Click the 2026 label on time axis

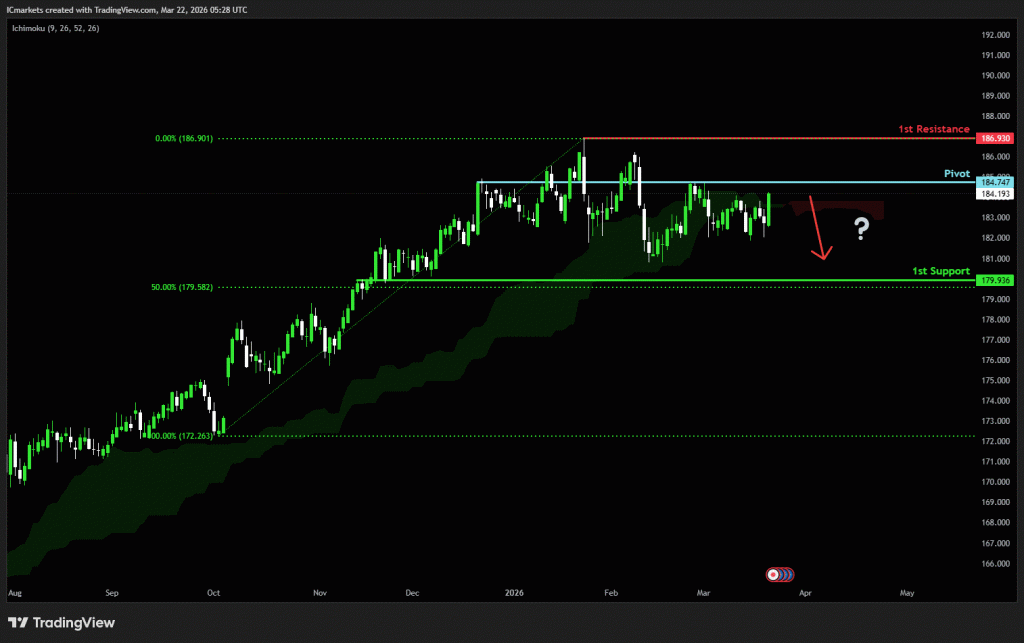click(516, 592)
